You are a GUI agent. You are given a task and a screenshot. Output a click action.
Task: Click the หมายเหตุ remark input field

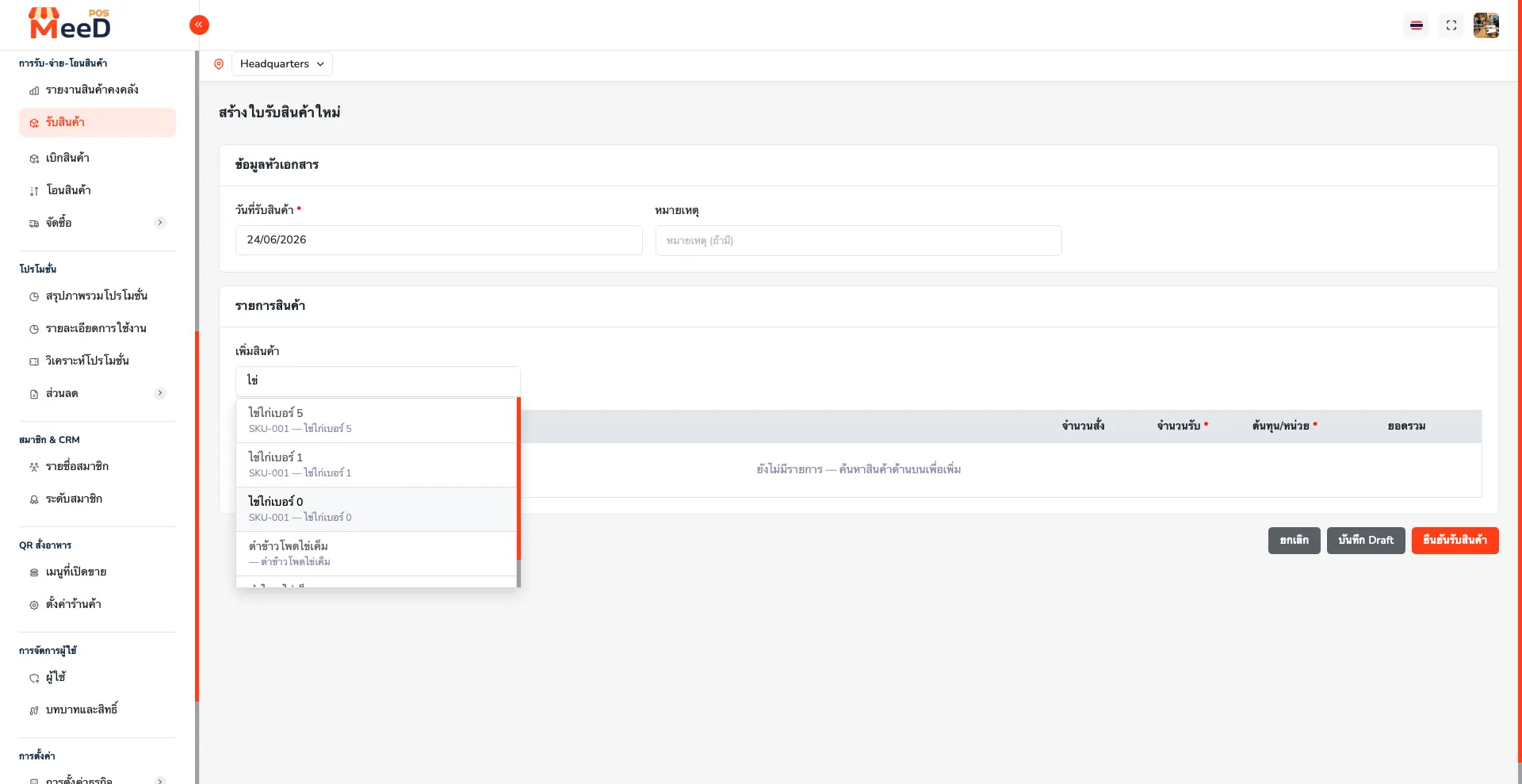pyautogui.click(x=859, y=241)
